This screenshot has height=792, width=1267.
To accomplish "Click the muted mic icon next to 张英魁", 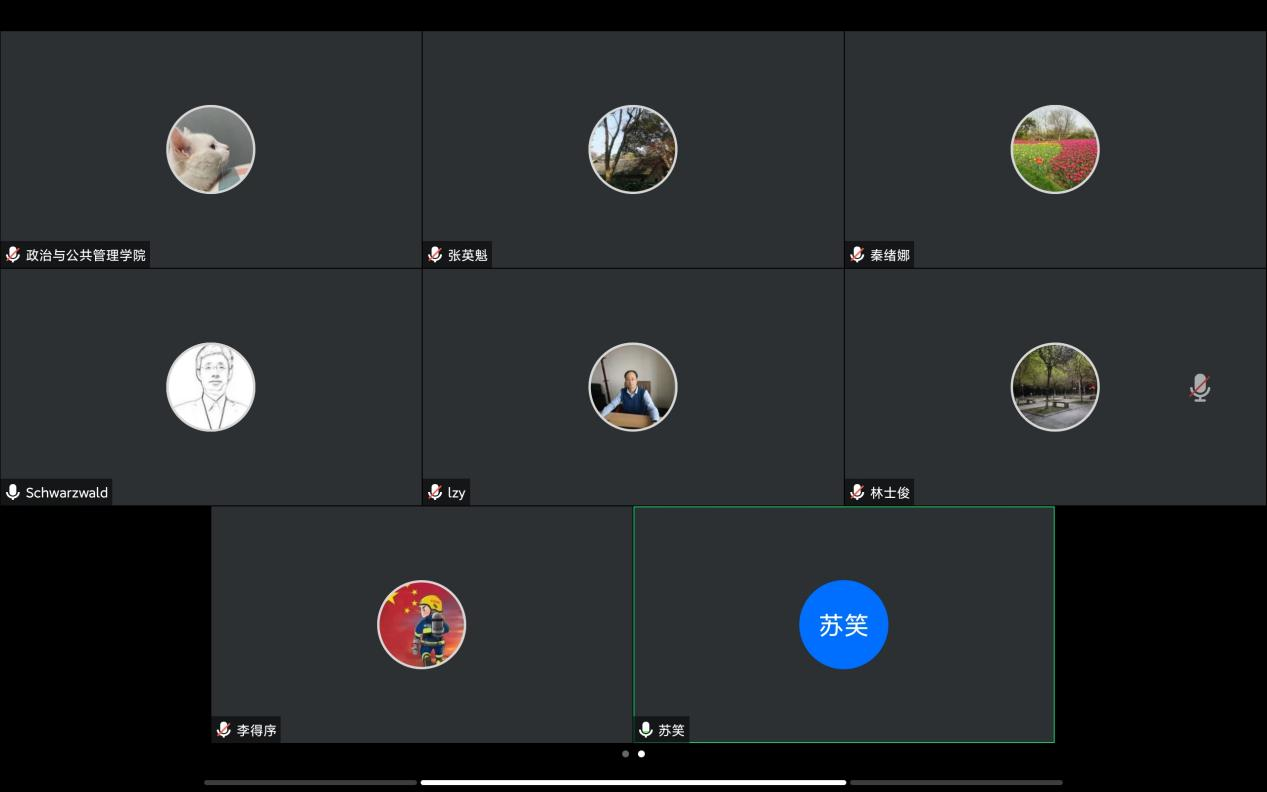I will [x=435, y=255].
